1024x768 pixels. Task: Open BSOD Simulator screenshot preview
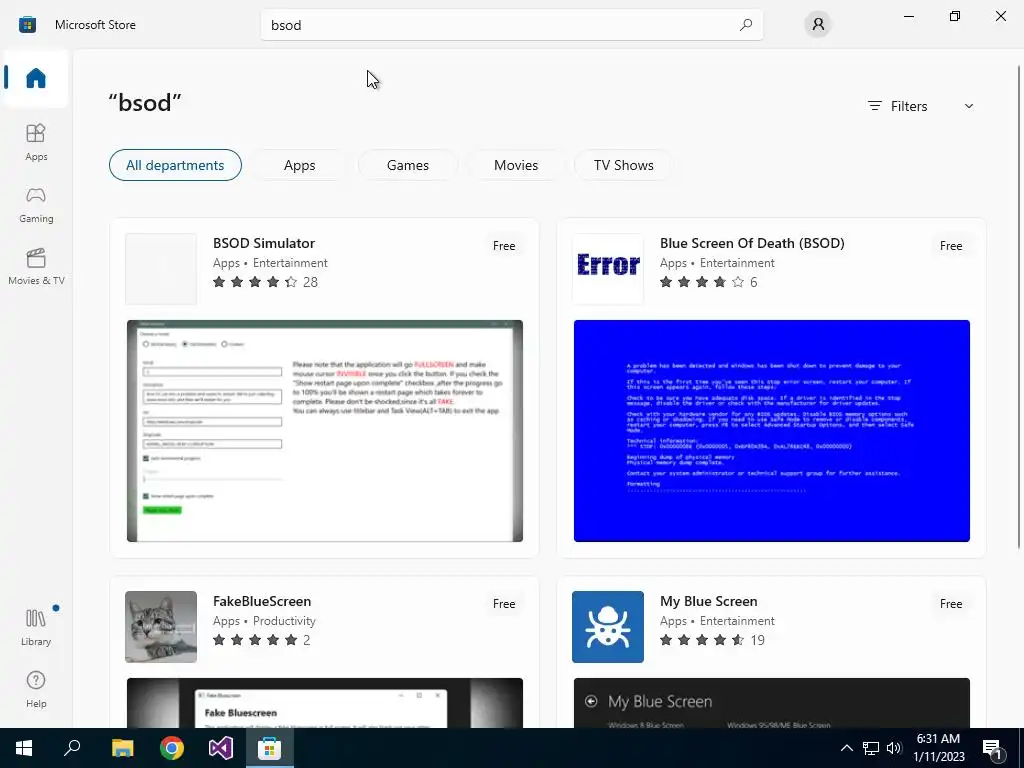click(325, 431)
